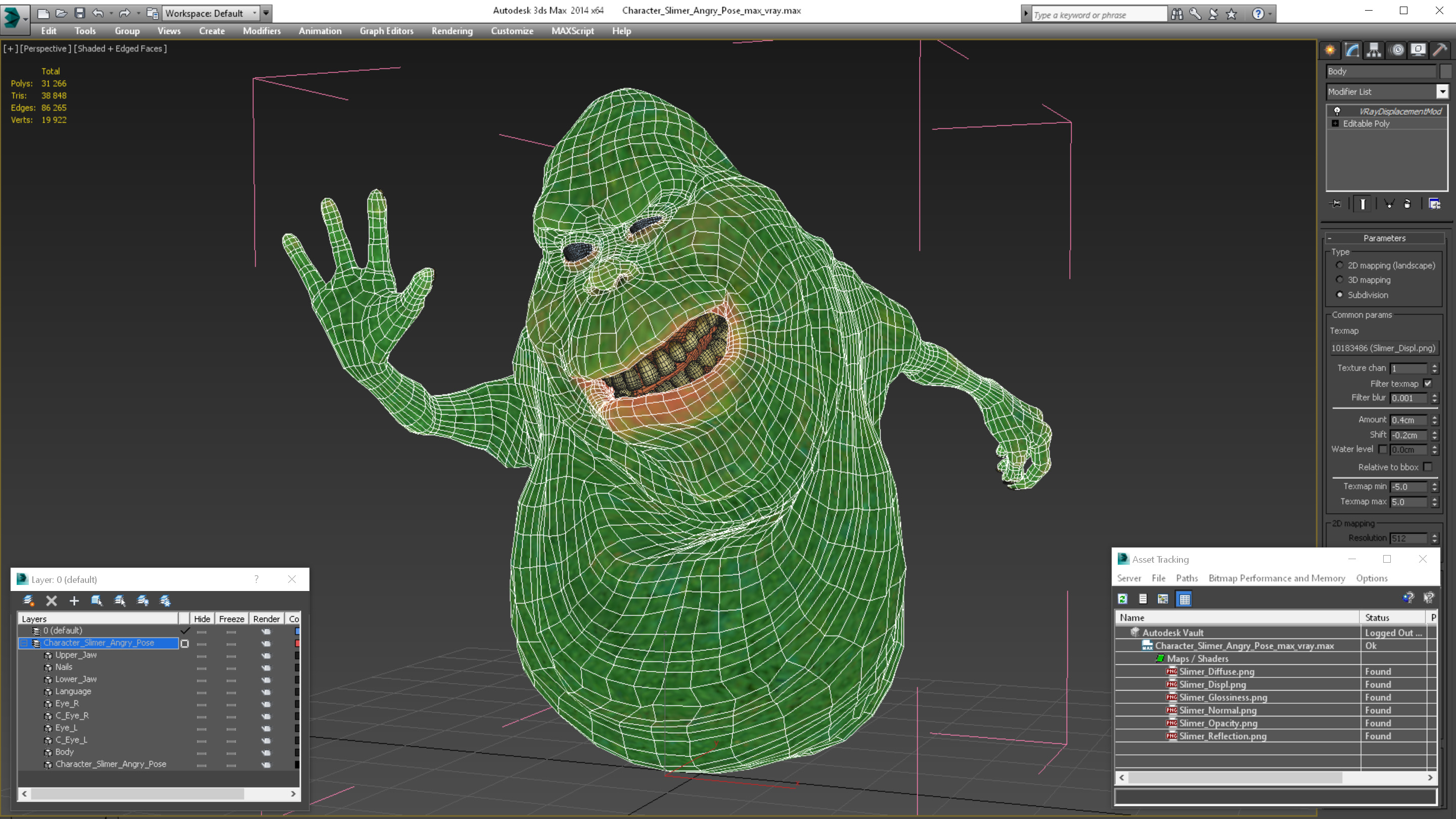
Task: Click the Slimer_Displ.png Texmap button
Action: coord(1383,348)
